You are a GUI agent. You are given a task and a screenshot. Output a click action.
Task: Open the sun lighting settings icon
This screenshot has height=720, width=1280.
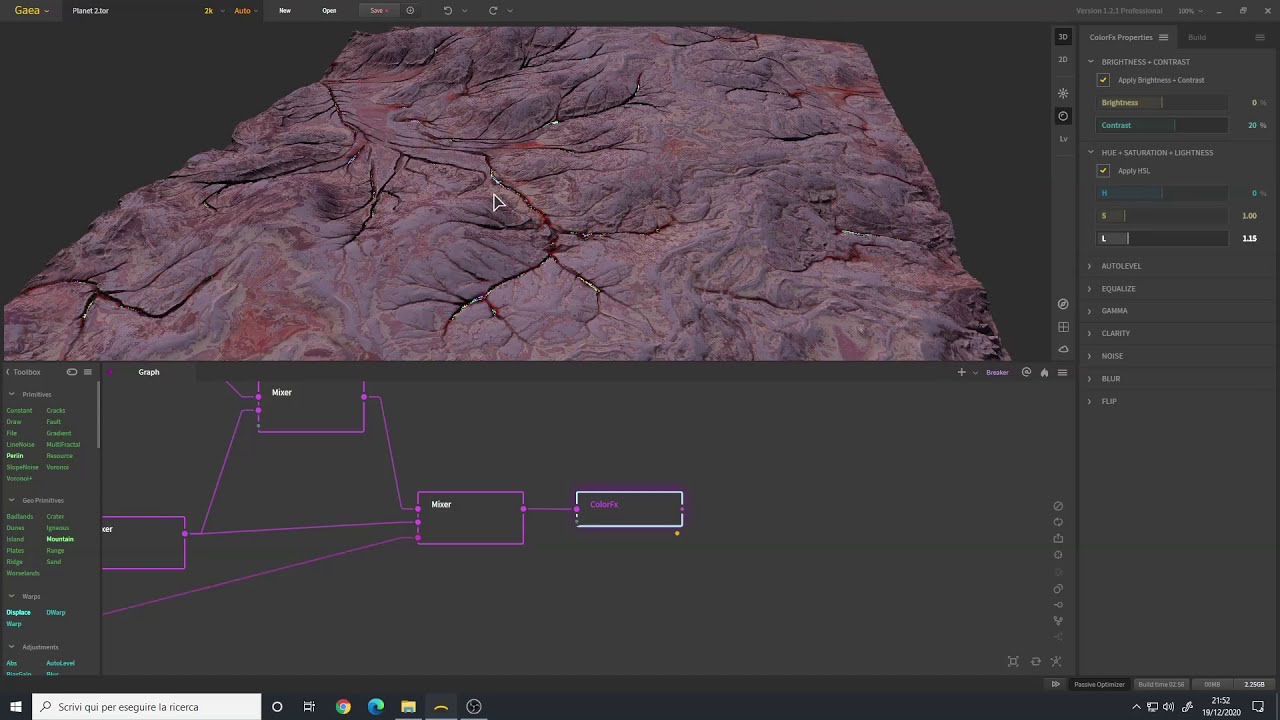(1063, 93)
